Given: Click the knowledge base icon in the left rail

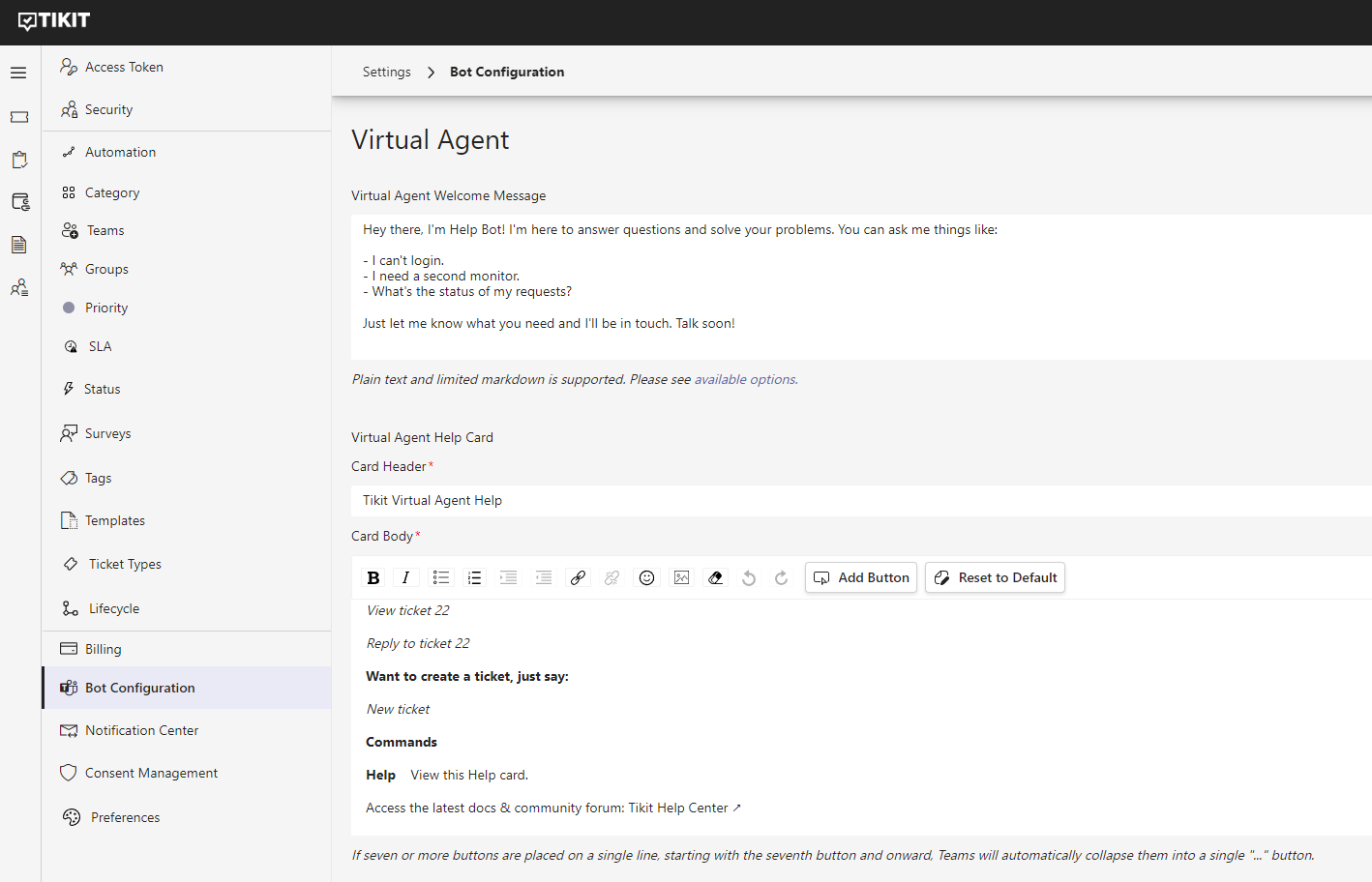Looking at the screenshot, I should coord(19,202).
